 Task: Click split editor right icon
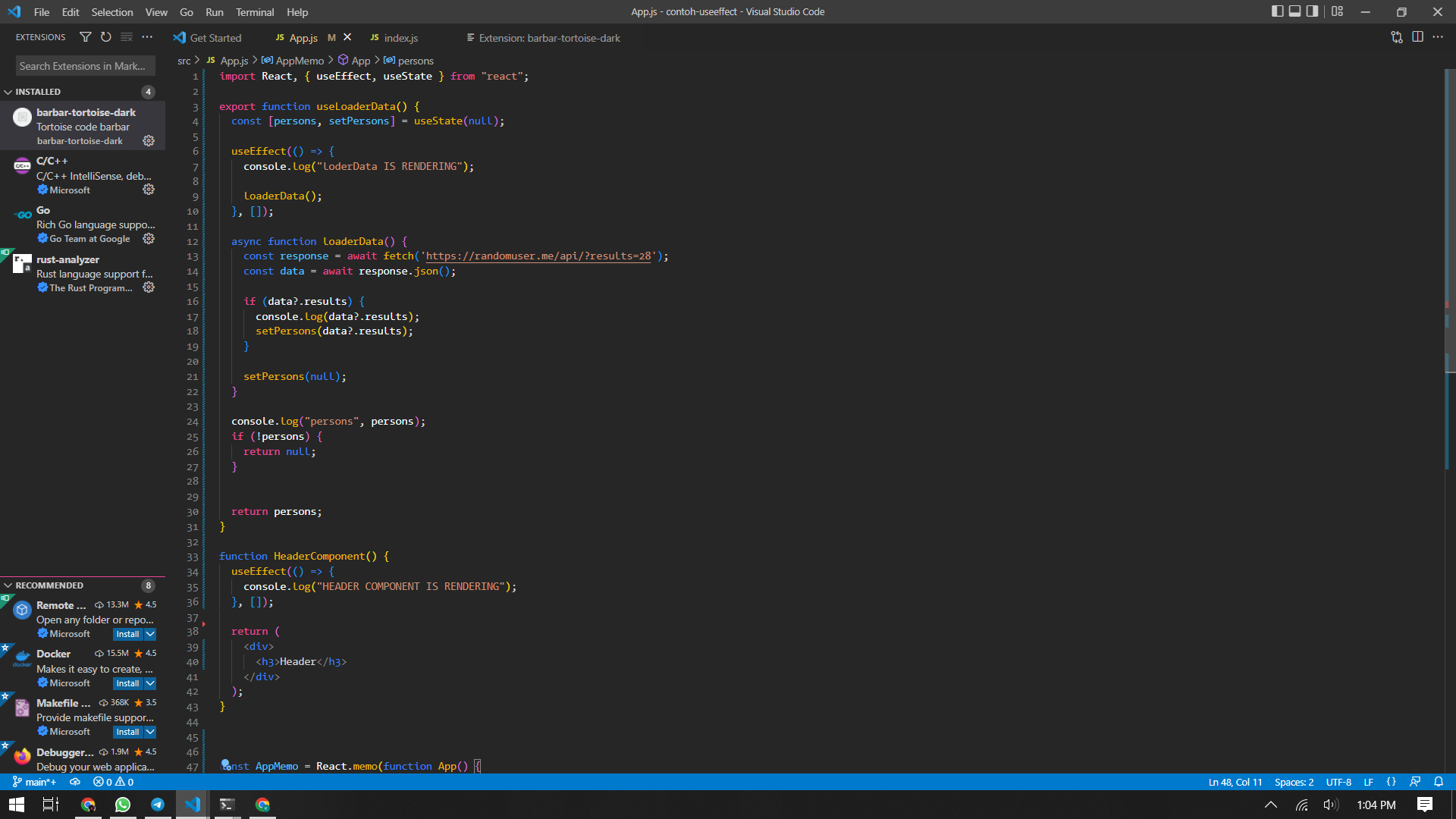point(1417,37)
